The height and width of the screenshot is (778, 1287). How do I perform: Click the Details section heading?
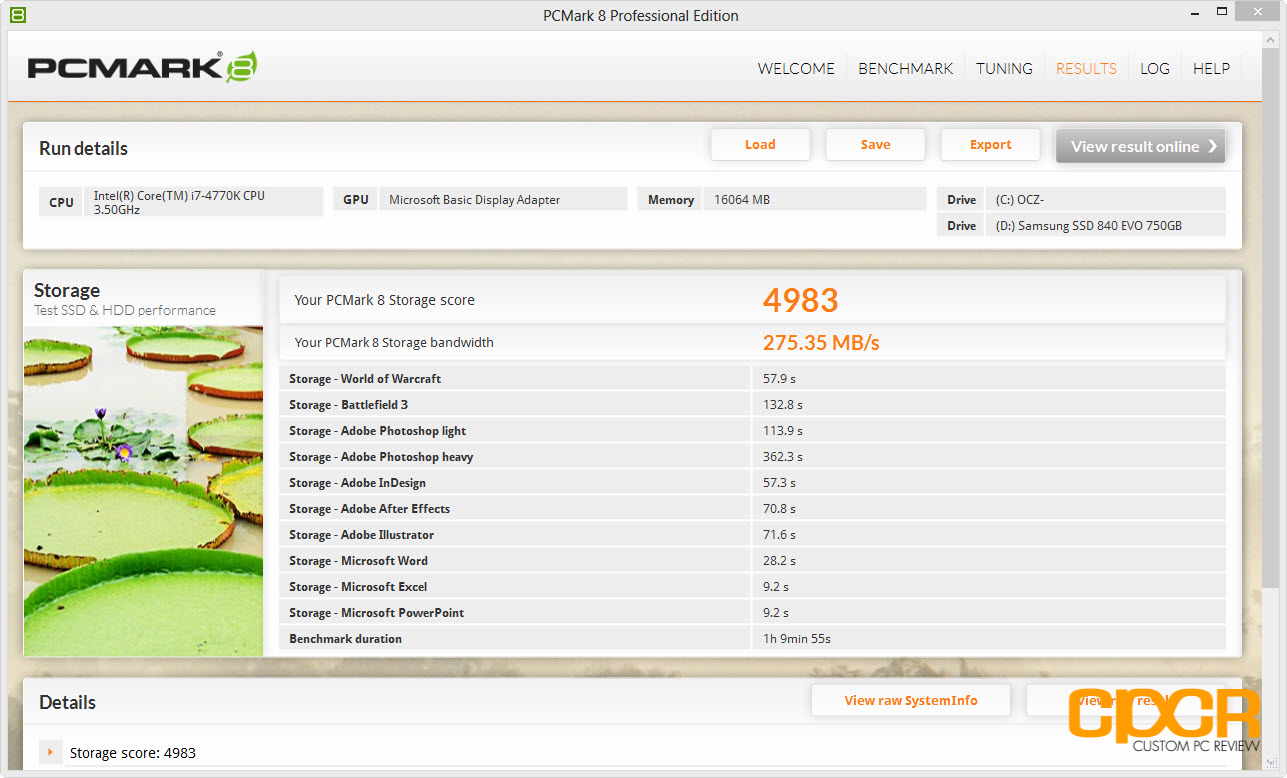point(67,702)
